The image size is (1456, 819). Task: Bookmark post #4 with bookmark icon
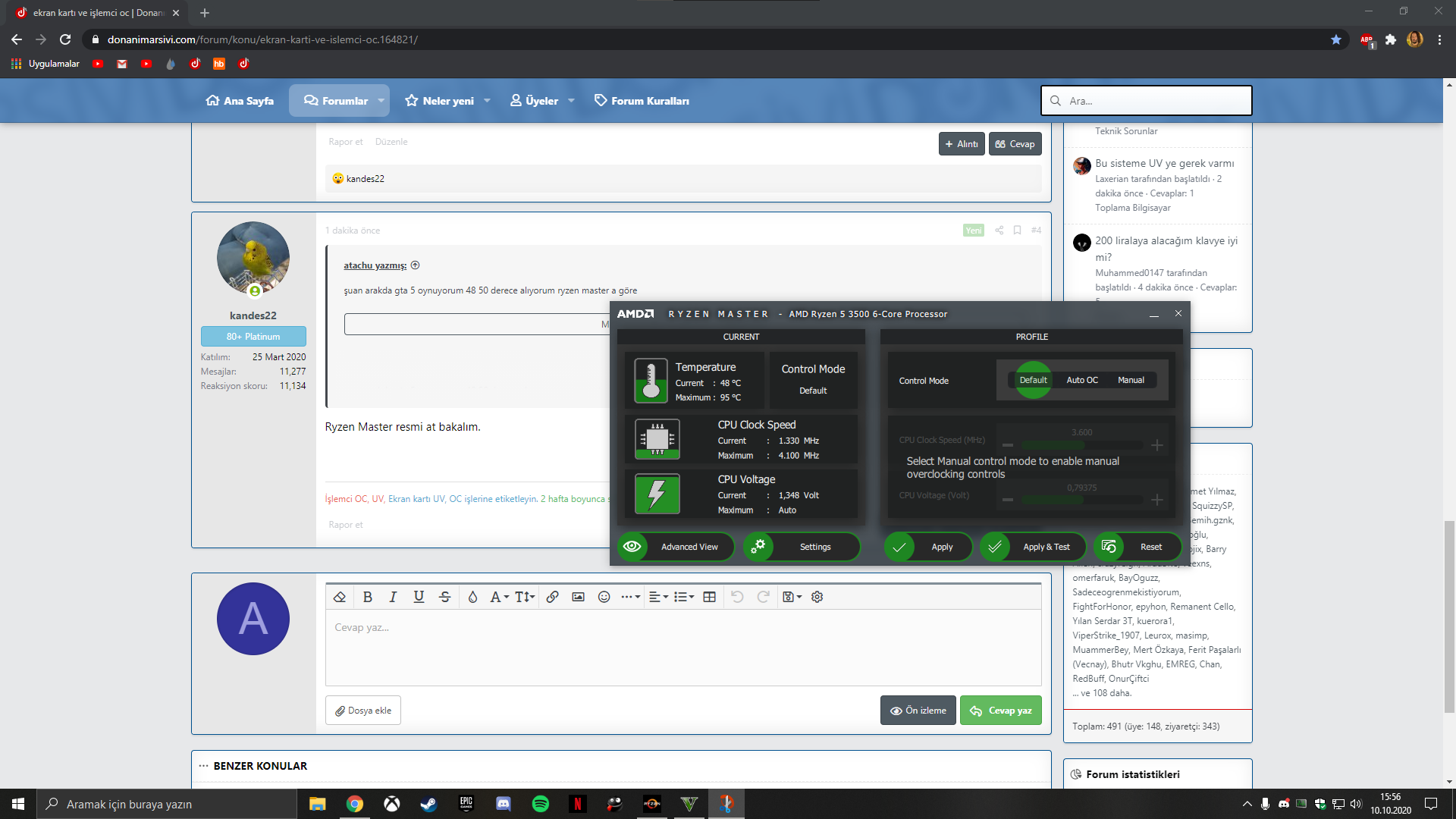point(1017,231)
